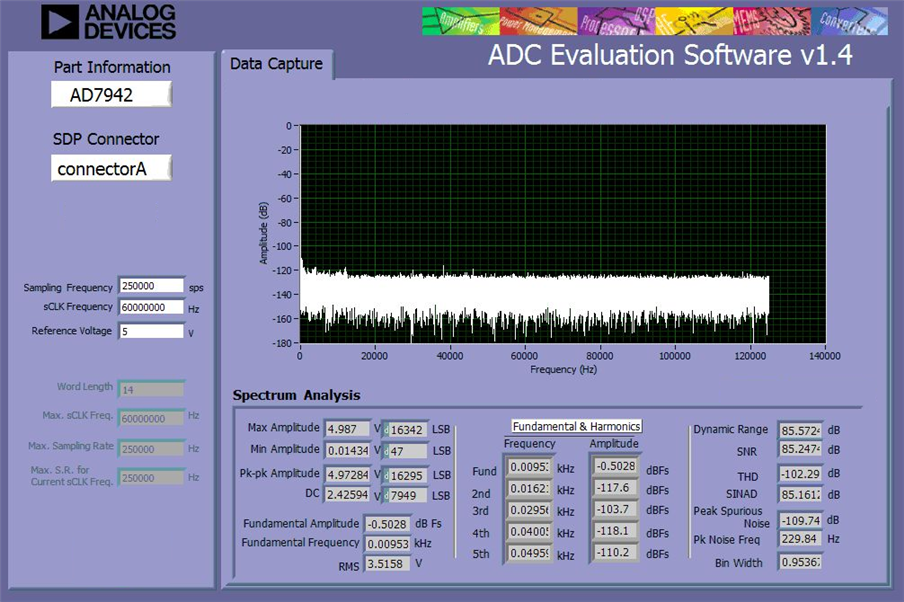Click the Fundamental Frequency kHz value
Screen dimensions: 904x602
click(387, 544)
